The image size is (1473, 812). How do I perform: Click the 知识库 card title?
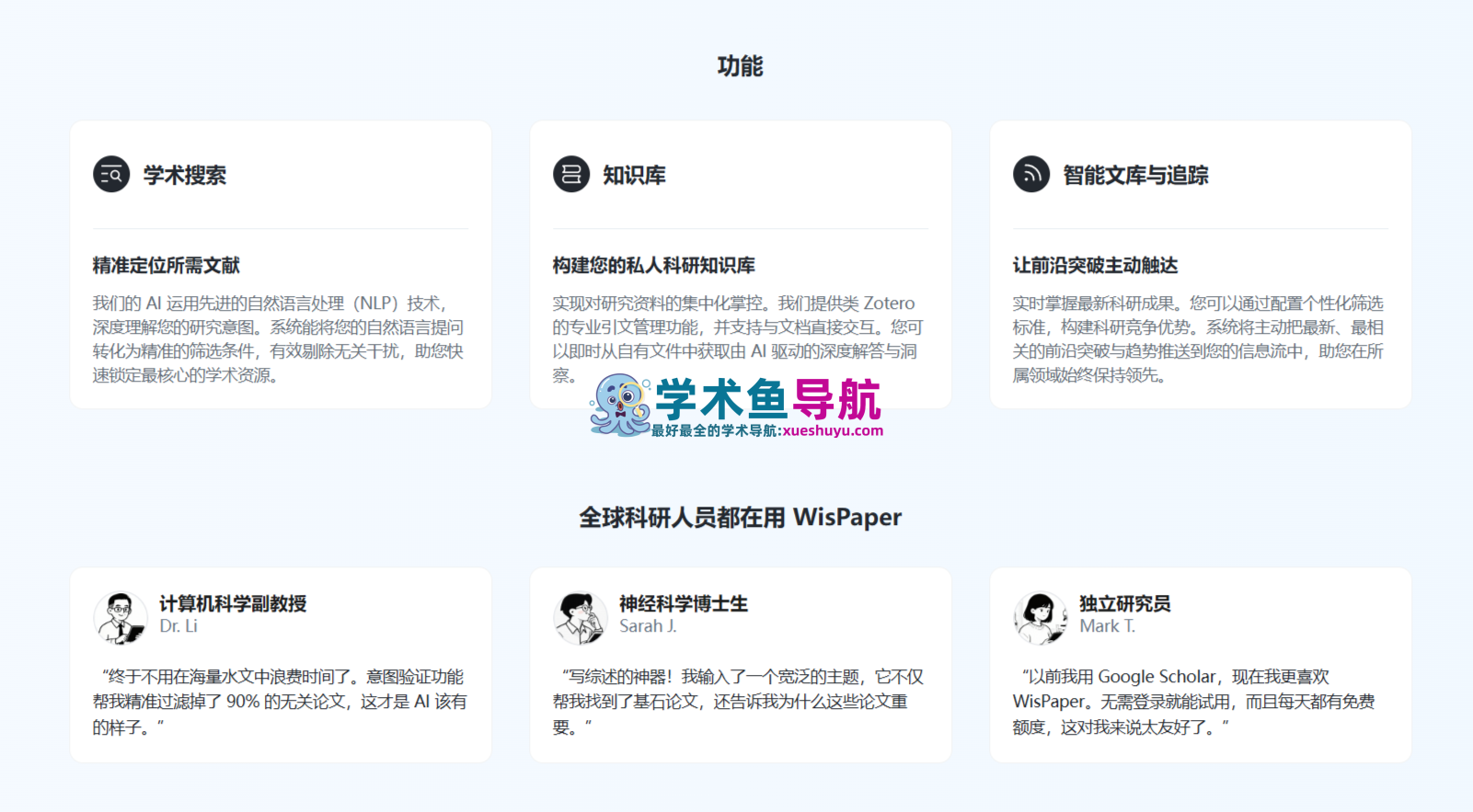pos(634,175)
